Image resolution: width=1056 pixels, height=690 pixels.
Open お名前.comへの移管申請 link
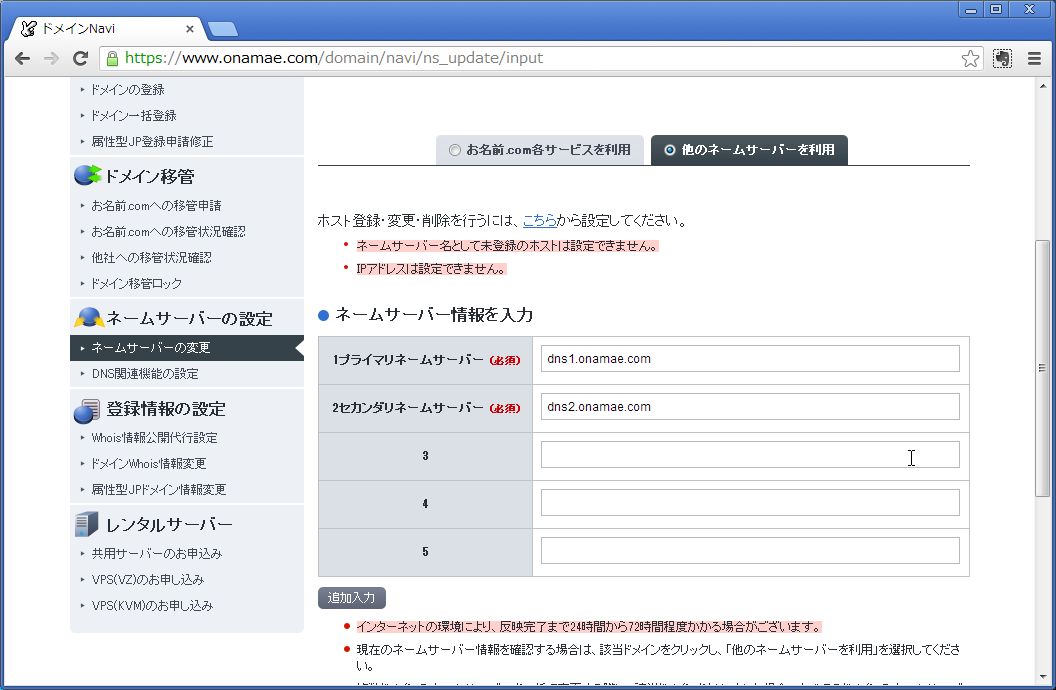(x=156, y=206)
